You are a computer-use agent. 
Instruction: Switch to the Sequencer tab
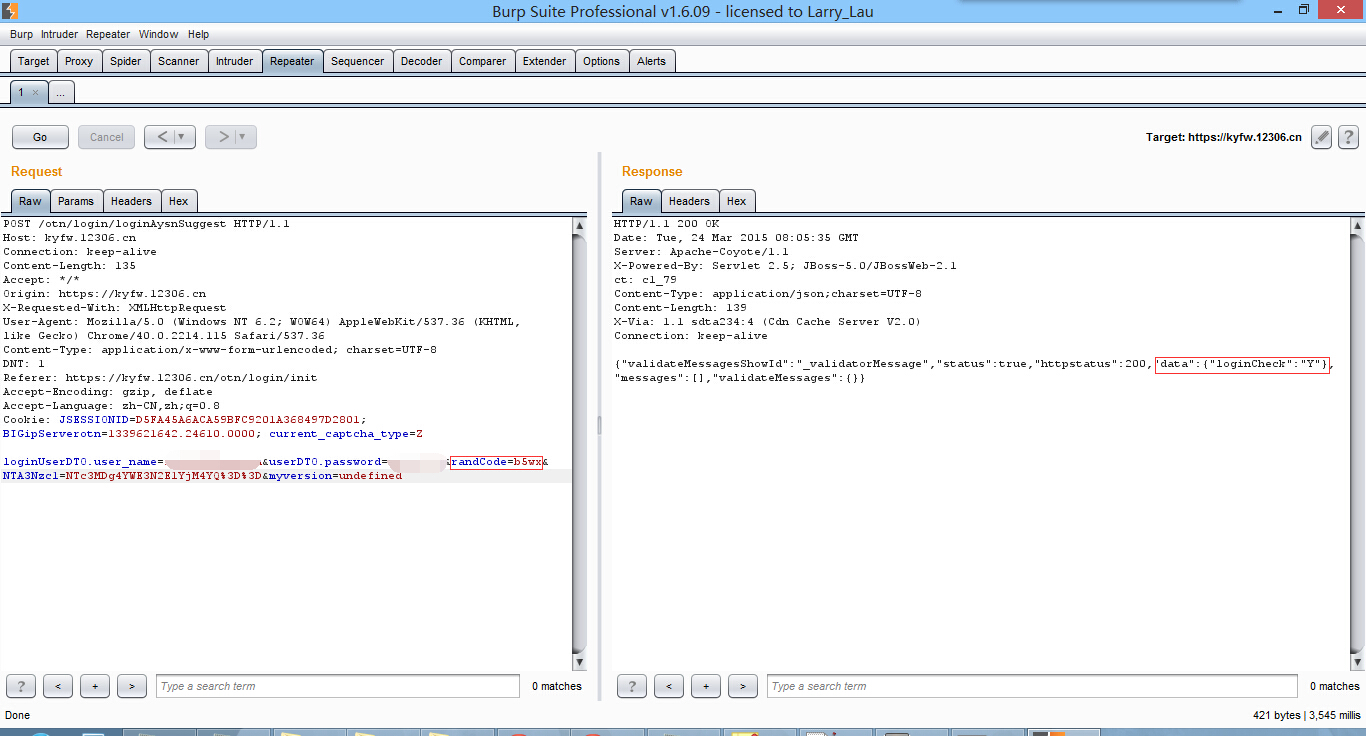[x=357, y=61]
